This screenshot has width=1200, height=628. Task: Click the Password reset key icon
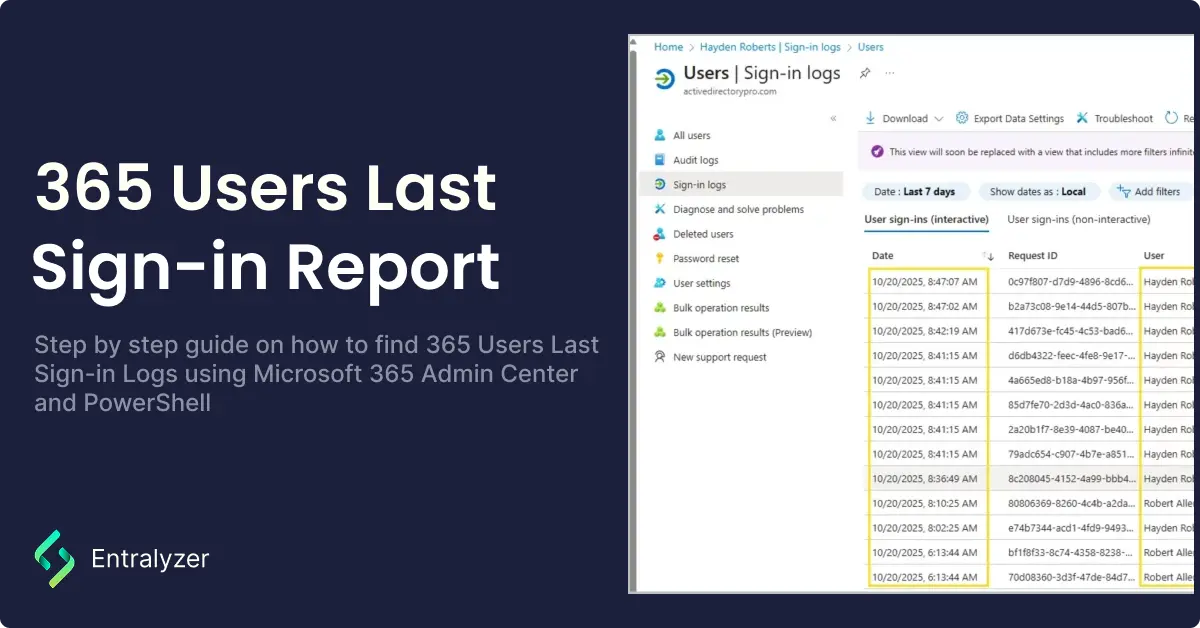(x=660, y=258)
